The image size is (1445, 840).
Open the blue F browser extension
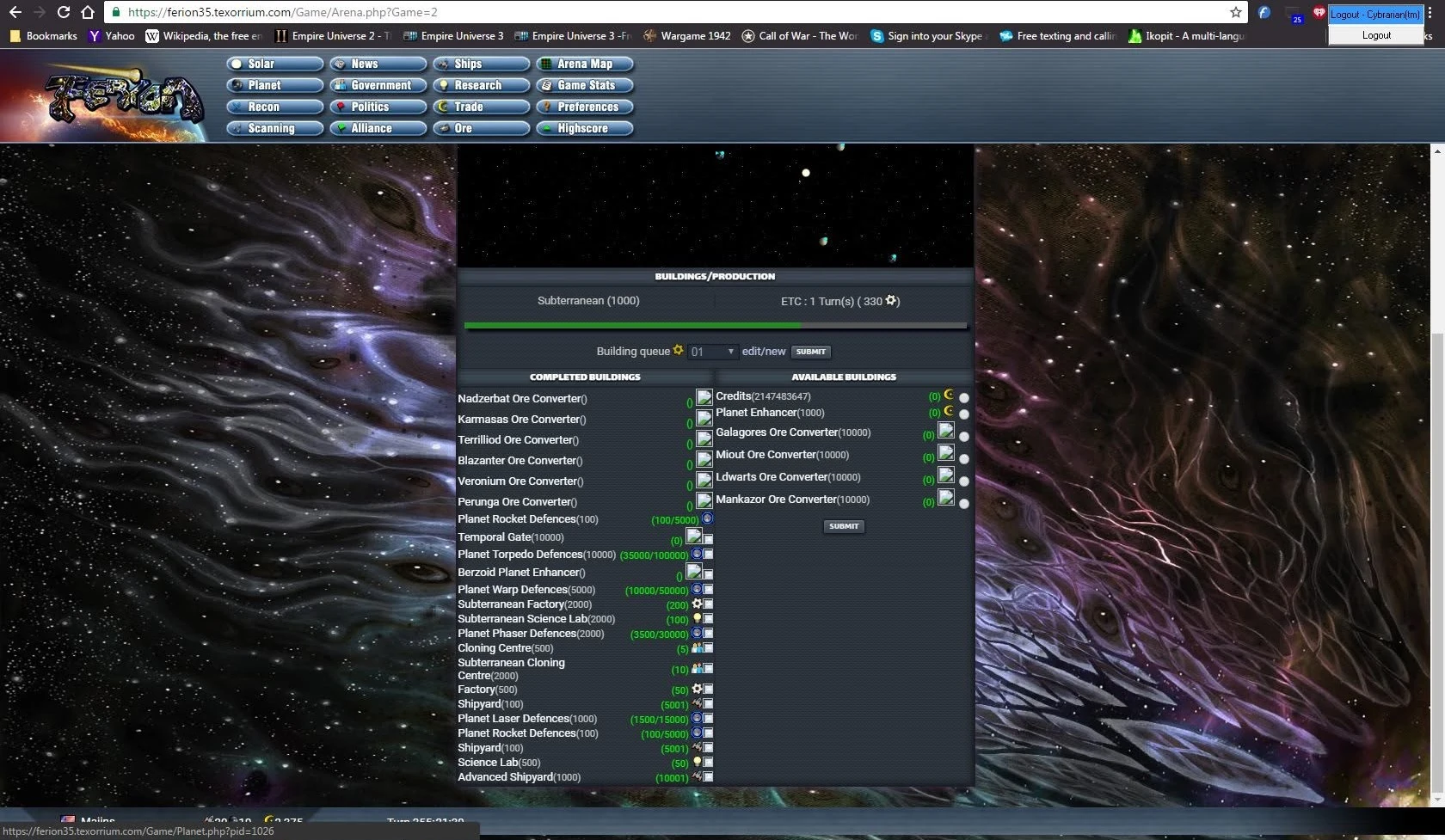pos(1264,12)
